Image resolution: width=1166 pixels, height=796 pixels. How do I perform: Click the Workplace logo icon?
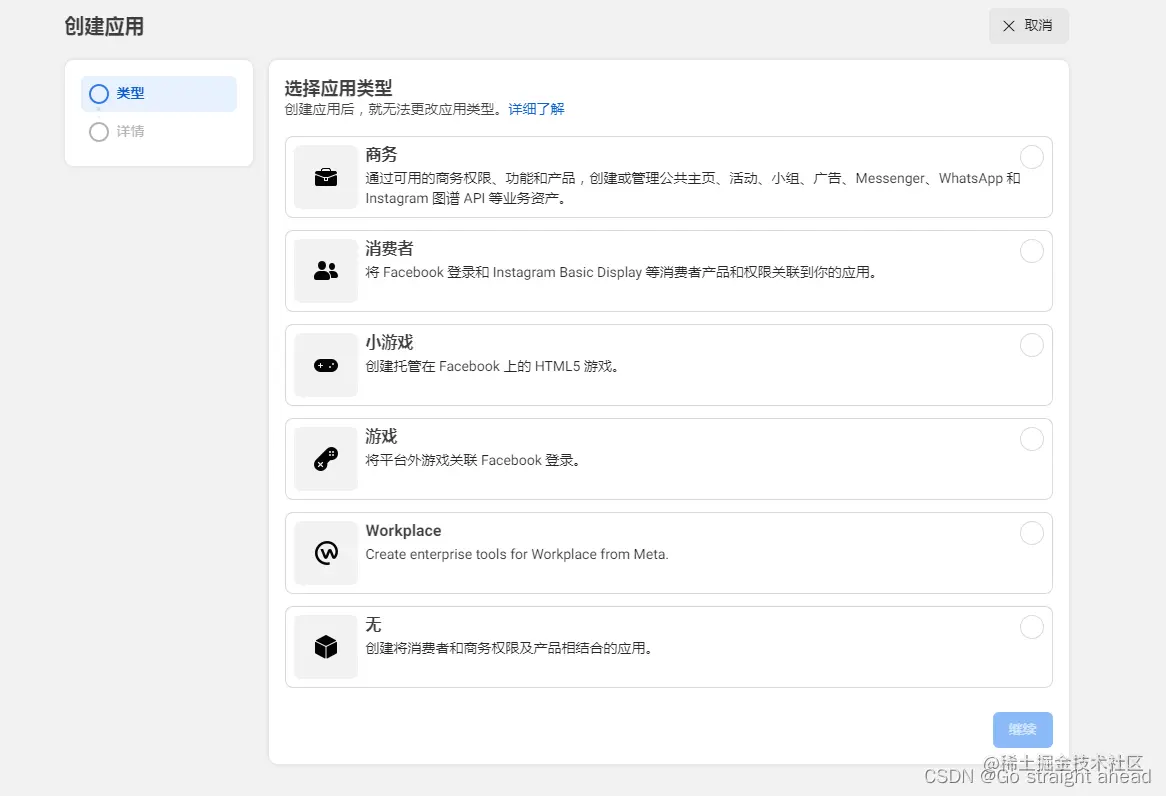tap(326, 553)
